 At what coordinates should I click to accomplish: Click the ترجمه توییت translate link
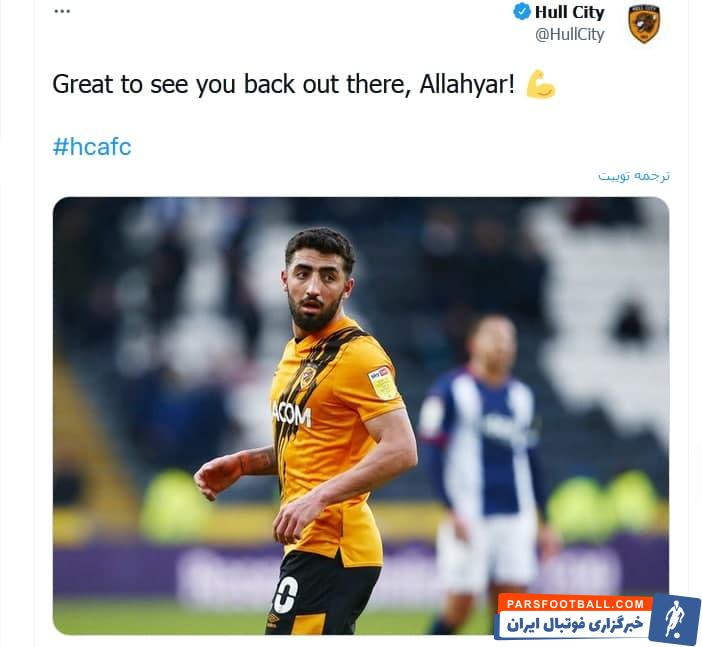pos(634,176)
